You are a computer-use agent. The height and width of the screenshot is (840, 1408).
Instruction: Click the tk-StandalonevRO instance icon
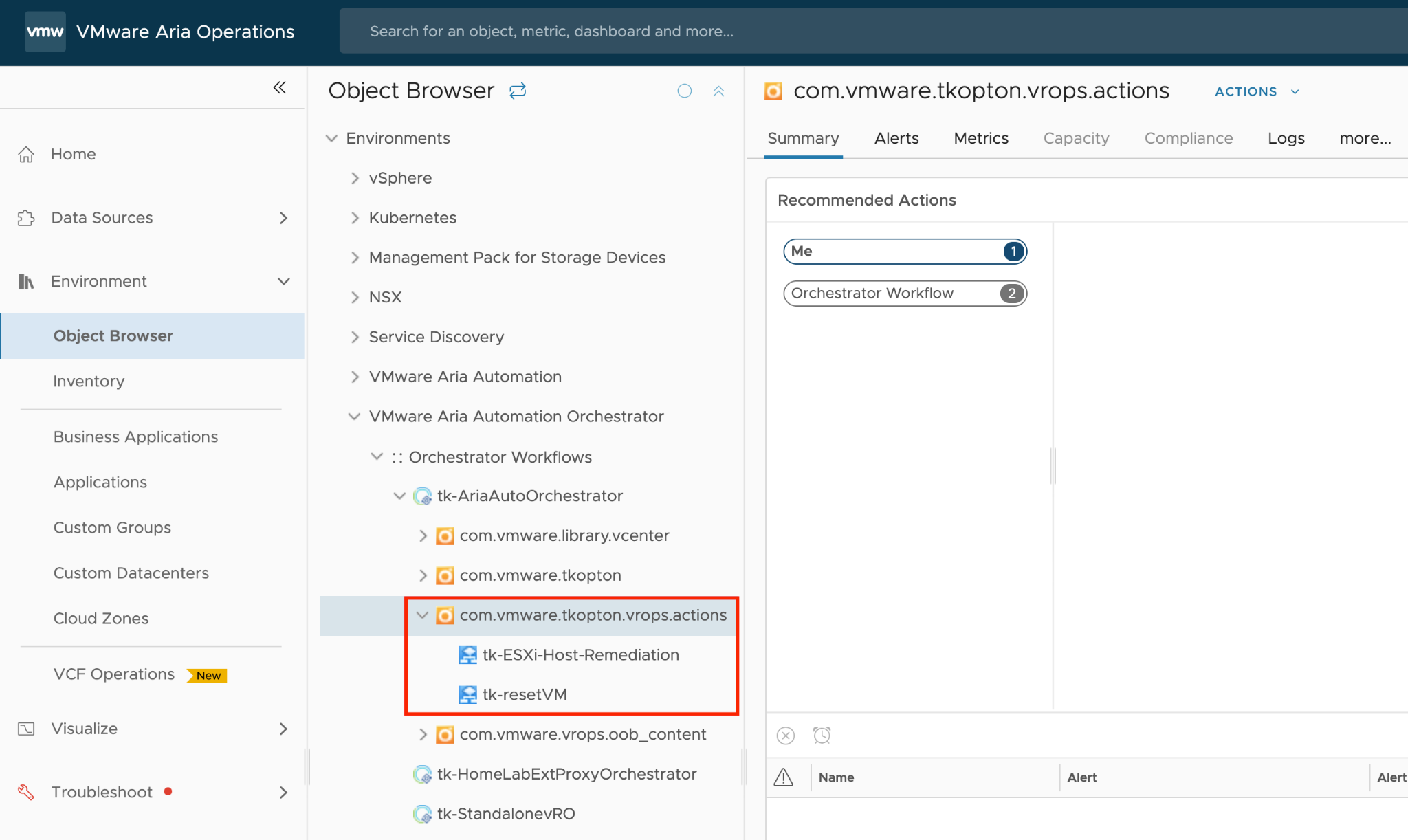pyautogui.click(x=422, y=815)
